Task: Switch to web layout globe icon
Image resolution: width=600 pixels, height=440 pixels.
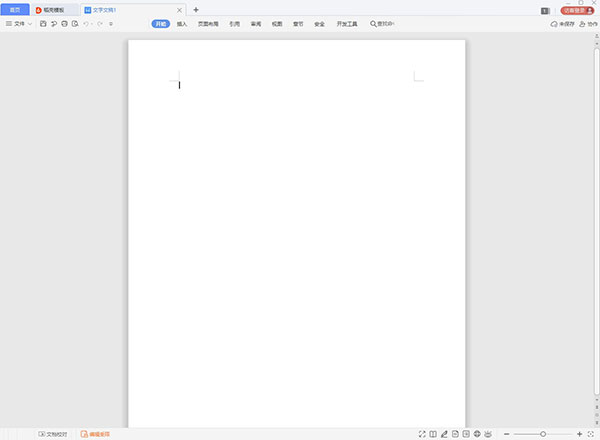Action: (x=477, y=434)
